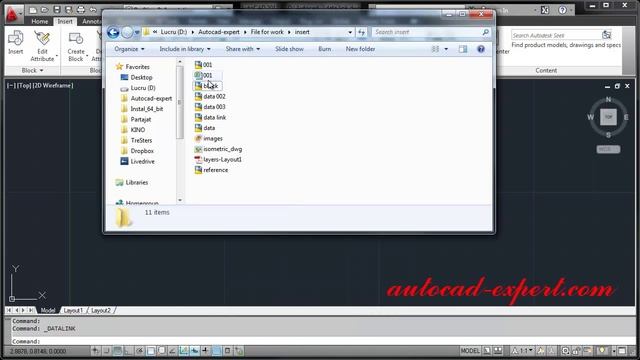640x360 pixels.
Task: Open the Include in library dropdown
Action: click(x=185, y=49)
